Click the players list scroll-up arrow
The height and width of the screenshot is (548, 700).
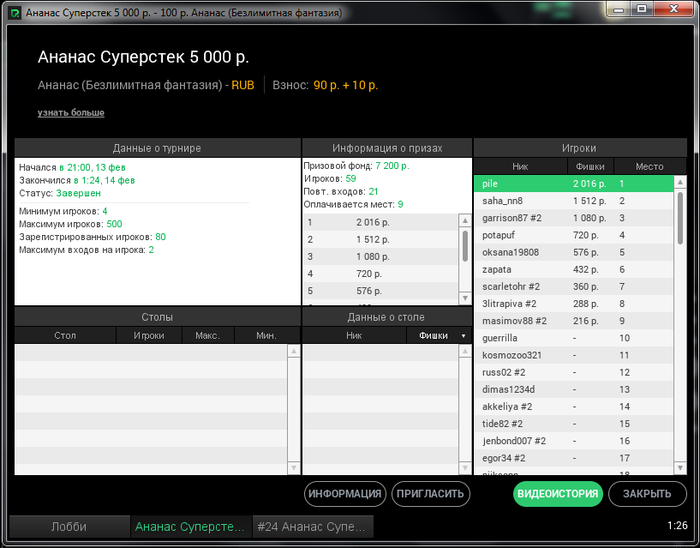click(680, 182)
